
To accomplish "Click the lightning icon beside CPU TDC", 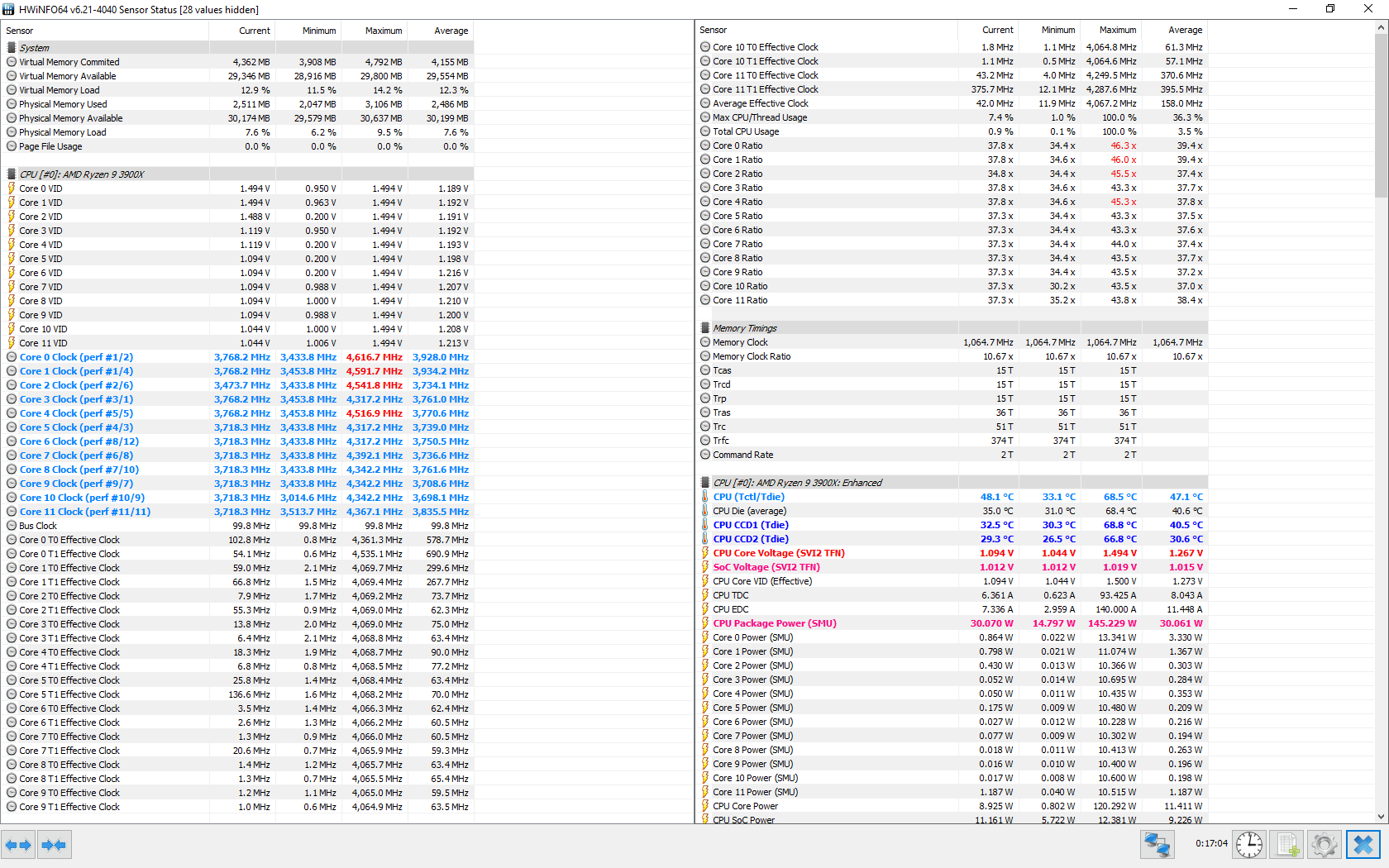I will click(x=705, y=595).
